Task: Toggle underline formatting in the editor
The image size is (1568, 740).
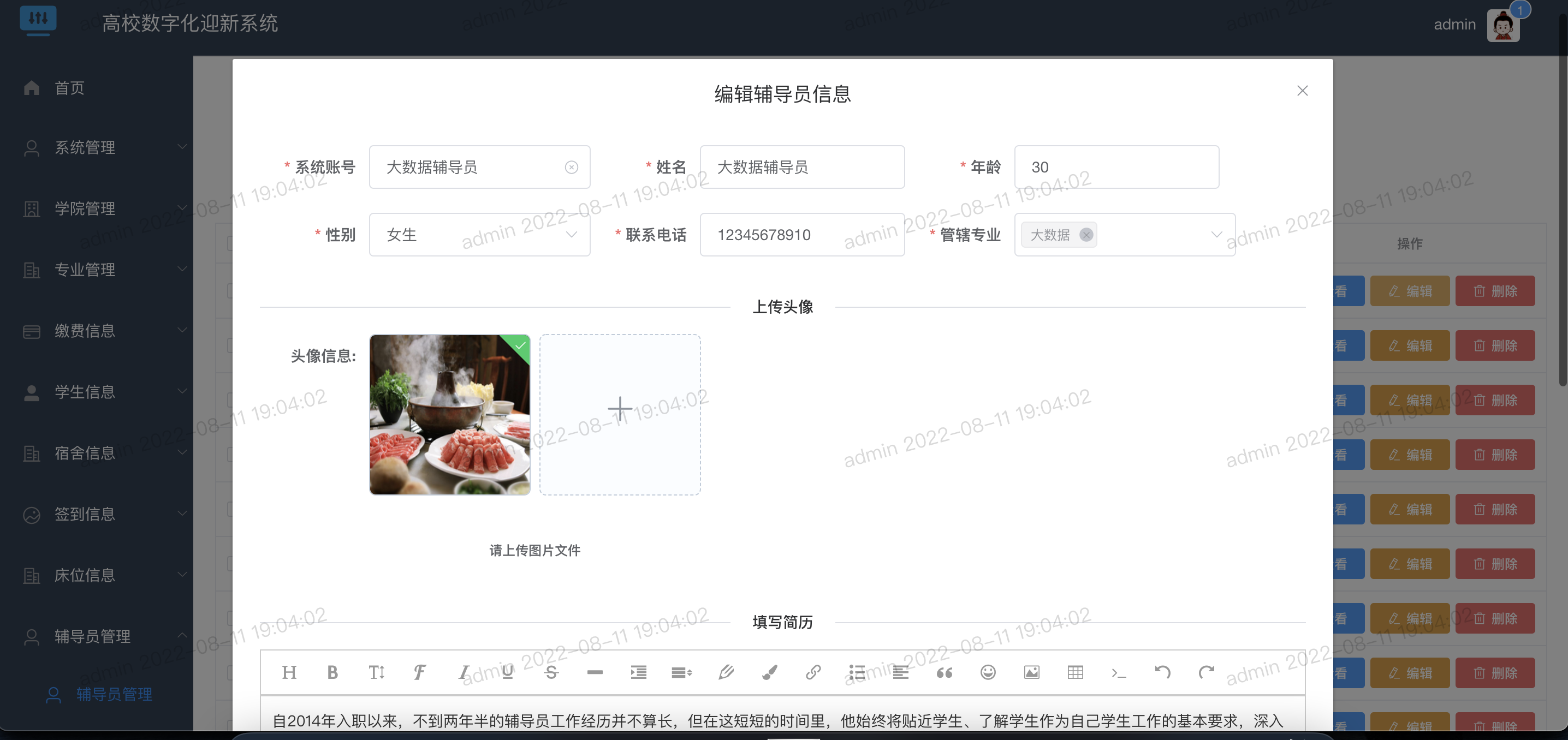Action: pos(507,672)
